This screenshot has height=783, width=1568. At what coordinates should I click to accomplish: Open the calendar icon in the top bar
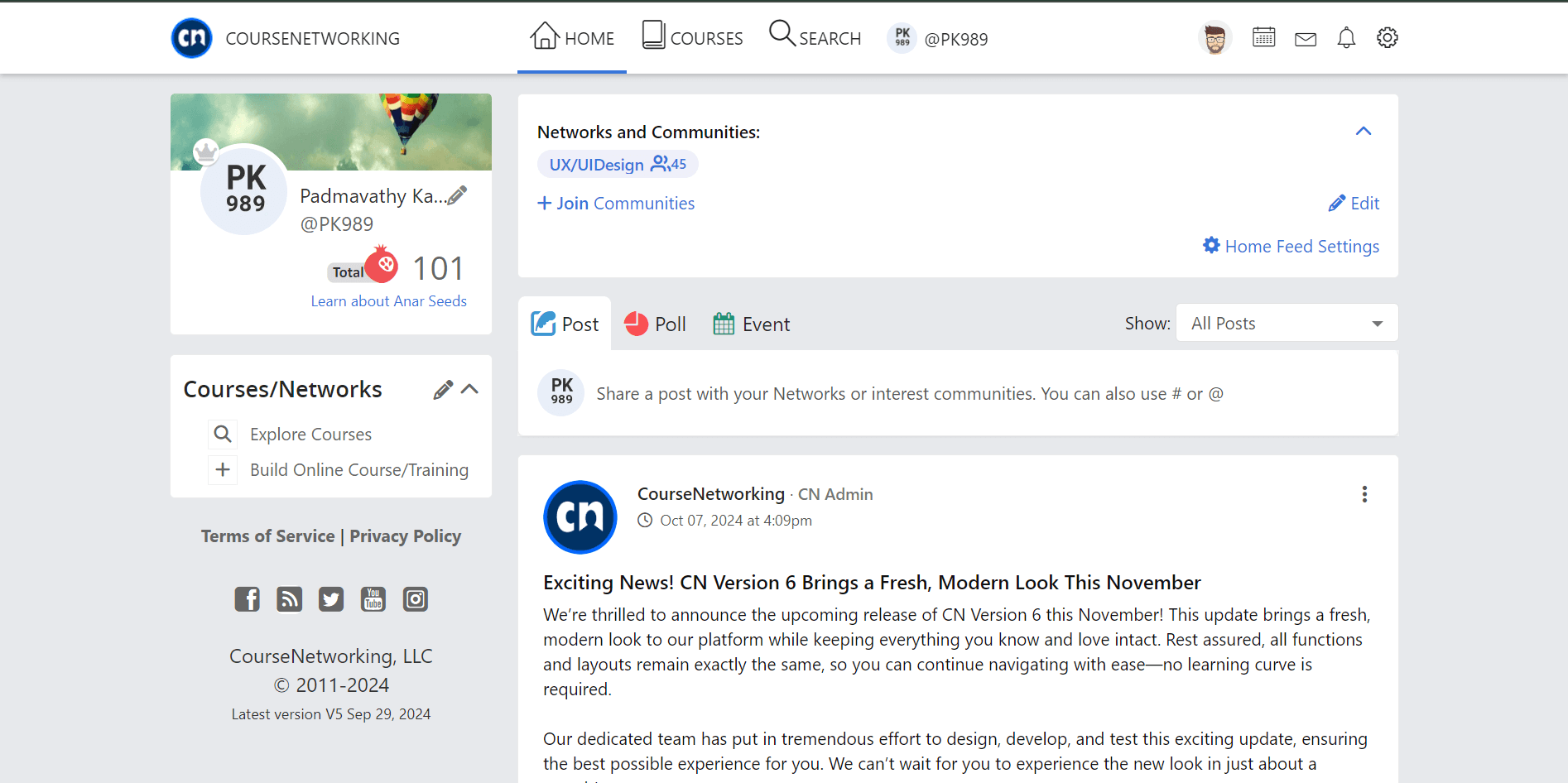(1263, 37)
